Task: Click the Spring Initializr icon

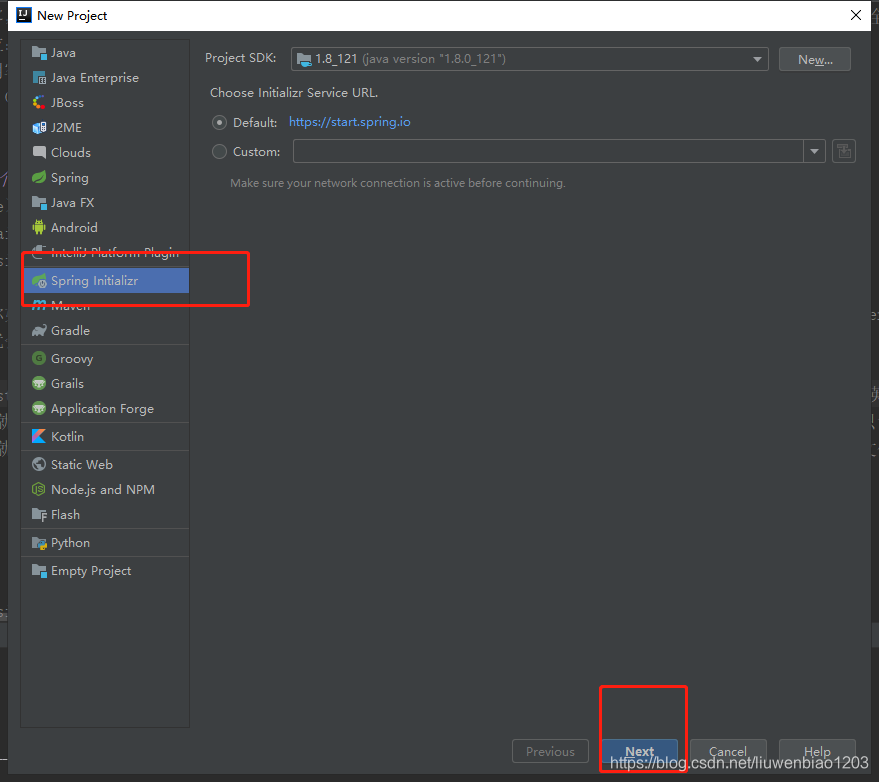Action: click(39, 281)
